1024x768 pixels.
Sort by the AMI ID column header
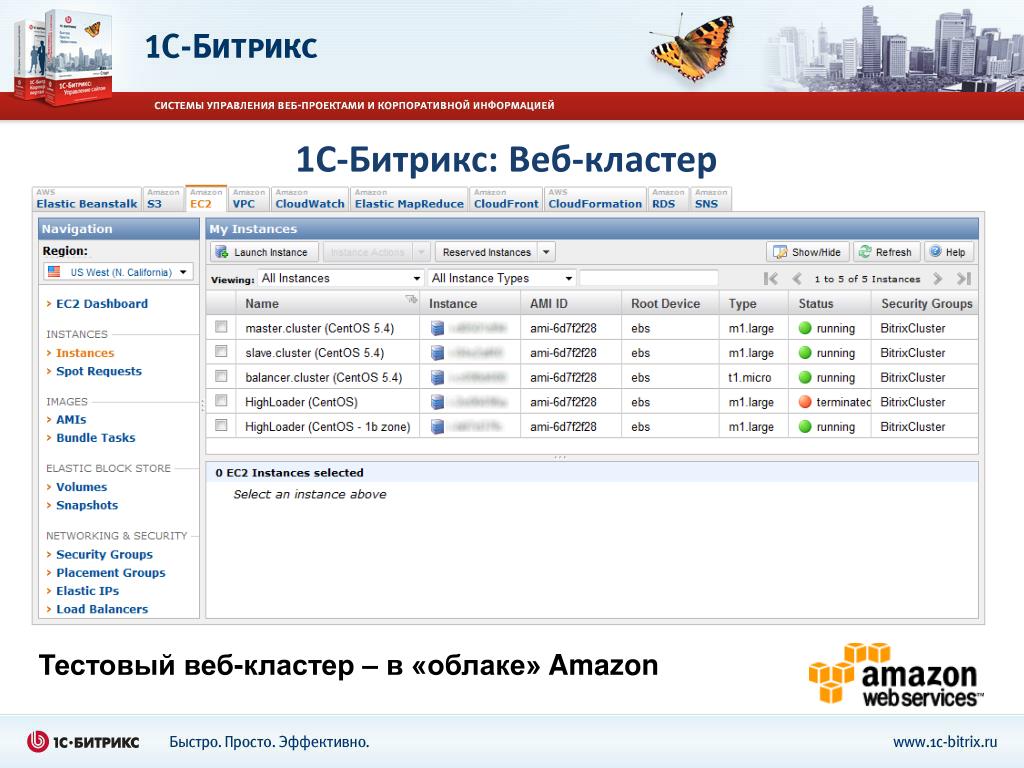tap(549, 304)
